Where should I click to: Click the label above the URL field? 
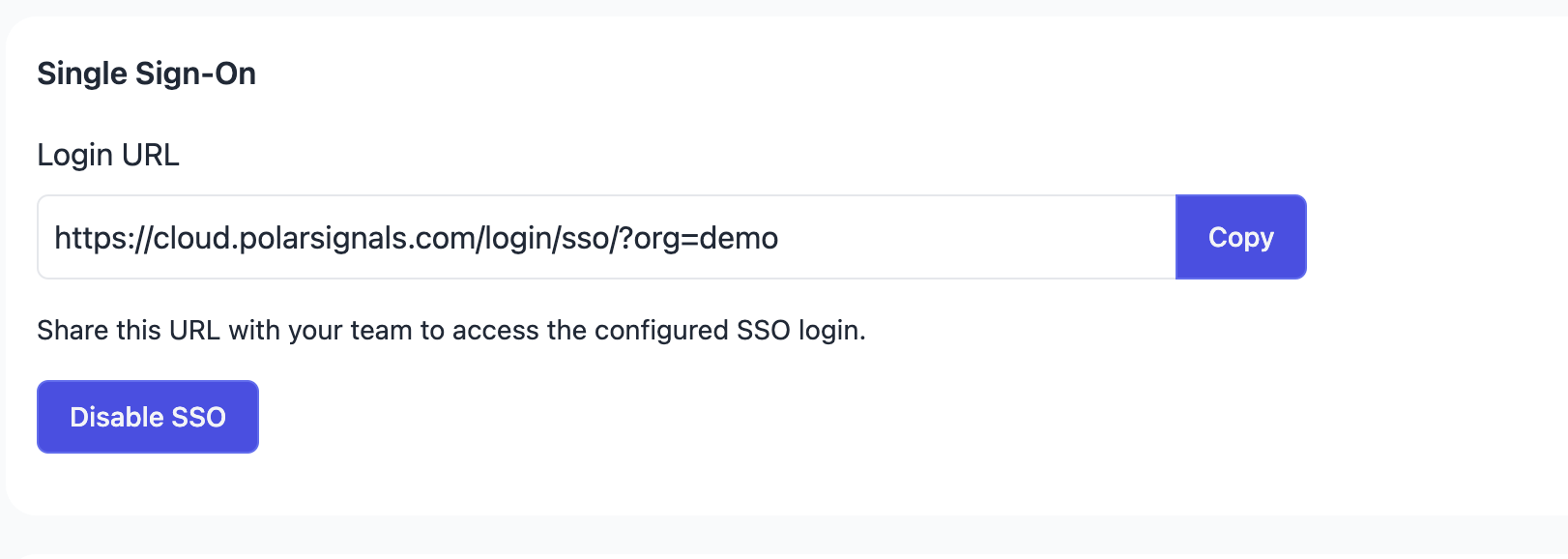(108, 155)
